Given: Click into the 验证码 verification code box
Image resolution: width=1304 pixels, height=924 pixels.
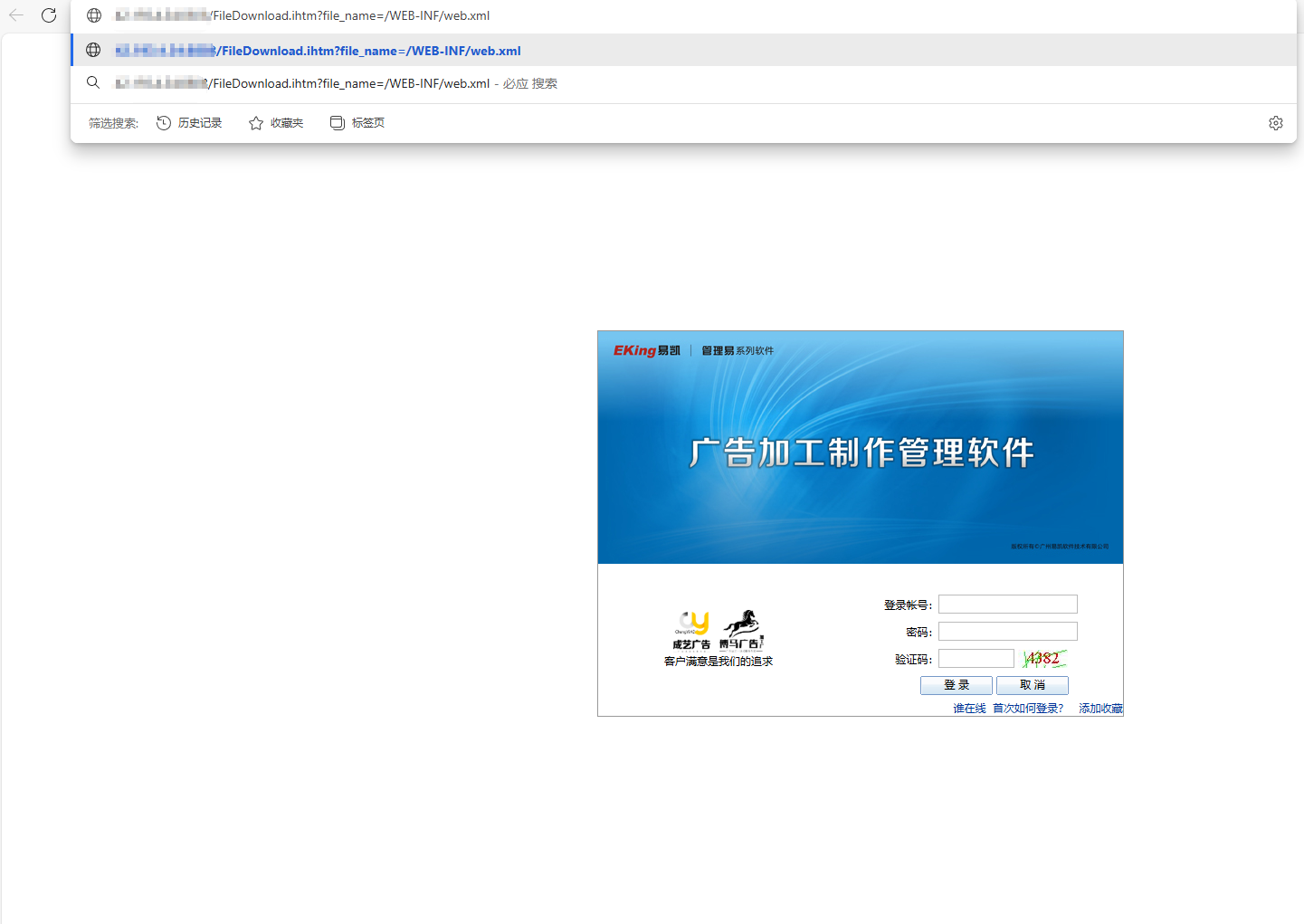Looking at the screenshot, I should [x=976, y=659].
